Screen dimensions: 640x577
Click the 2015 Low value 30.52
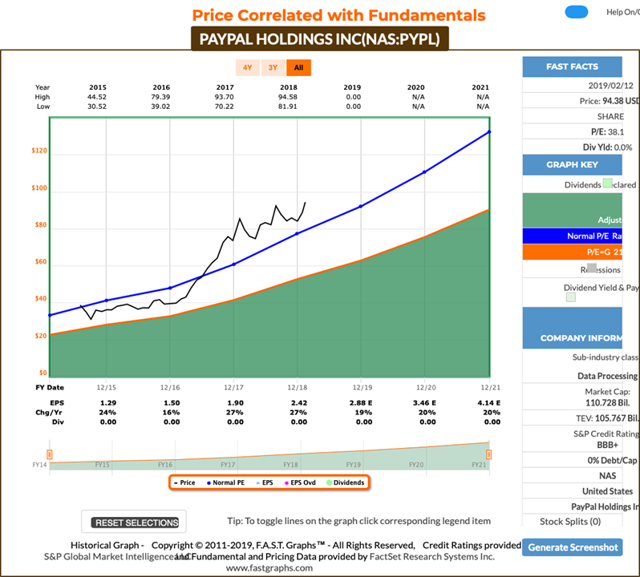tap(97, 107)
